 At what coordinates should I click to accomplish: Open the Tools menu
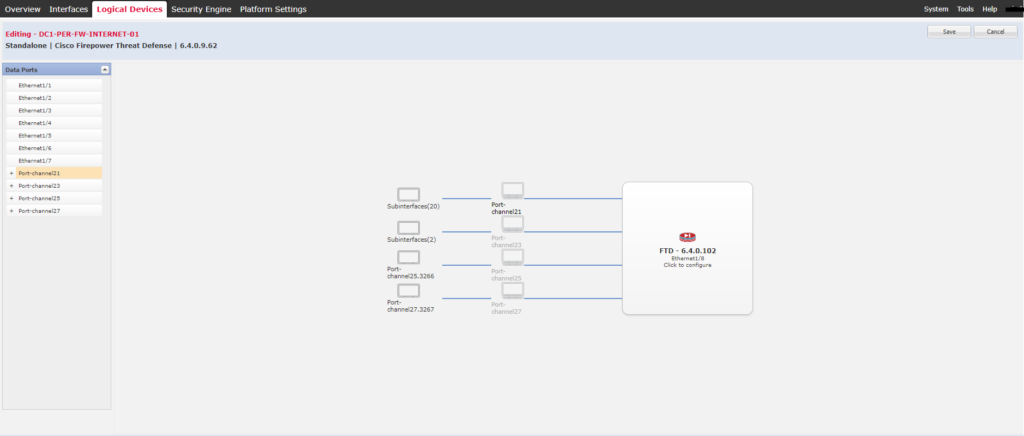pos(965,9)
